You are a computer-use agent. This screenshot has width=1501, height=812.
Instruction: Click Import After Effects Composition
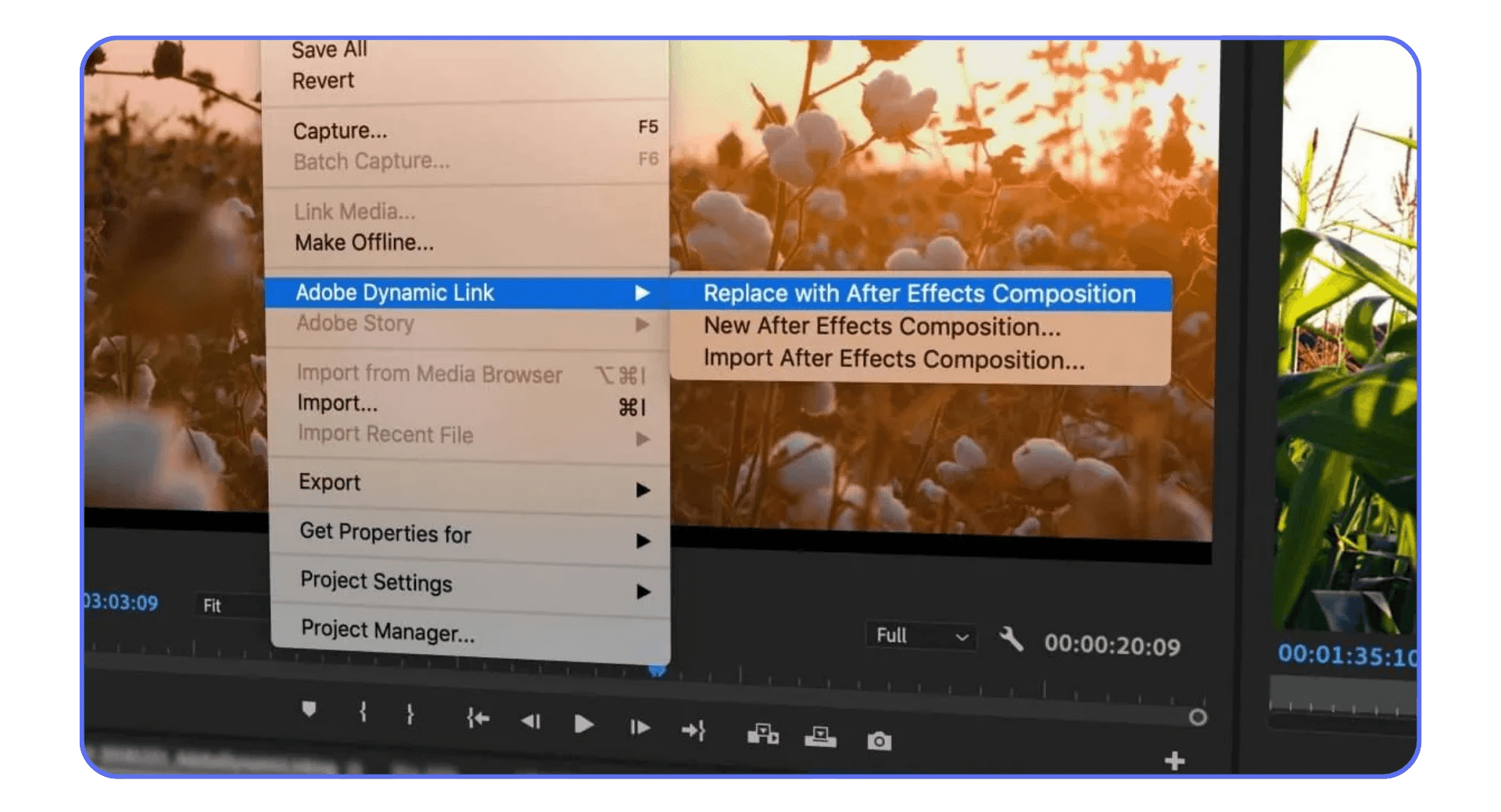(x=894, y=359)
